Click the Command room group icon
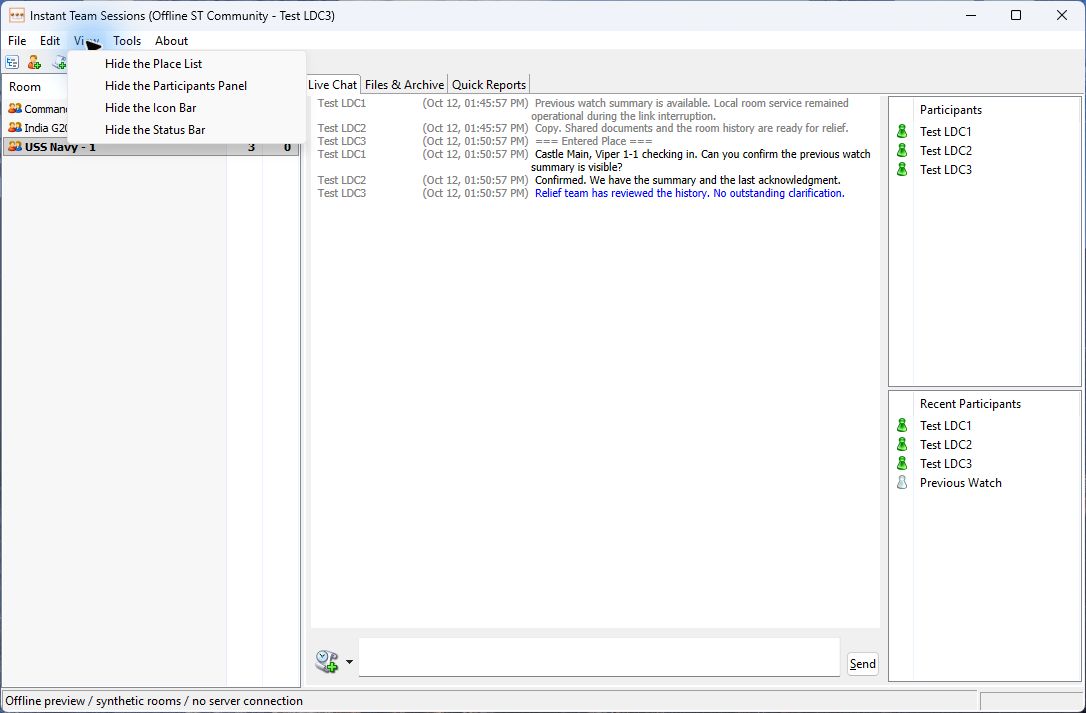 pyautogui.click(x=15, y=108)
